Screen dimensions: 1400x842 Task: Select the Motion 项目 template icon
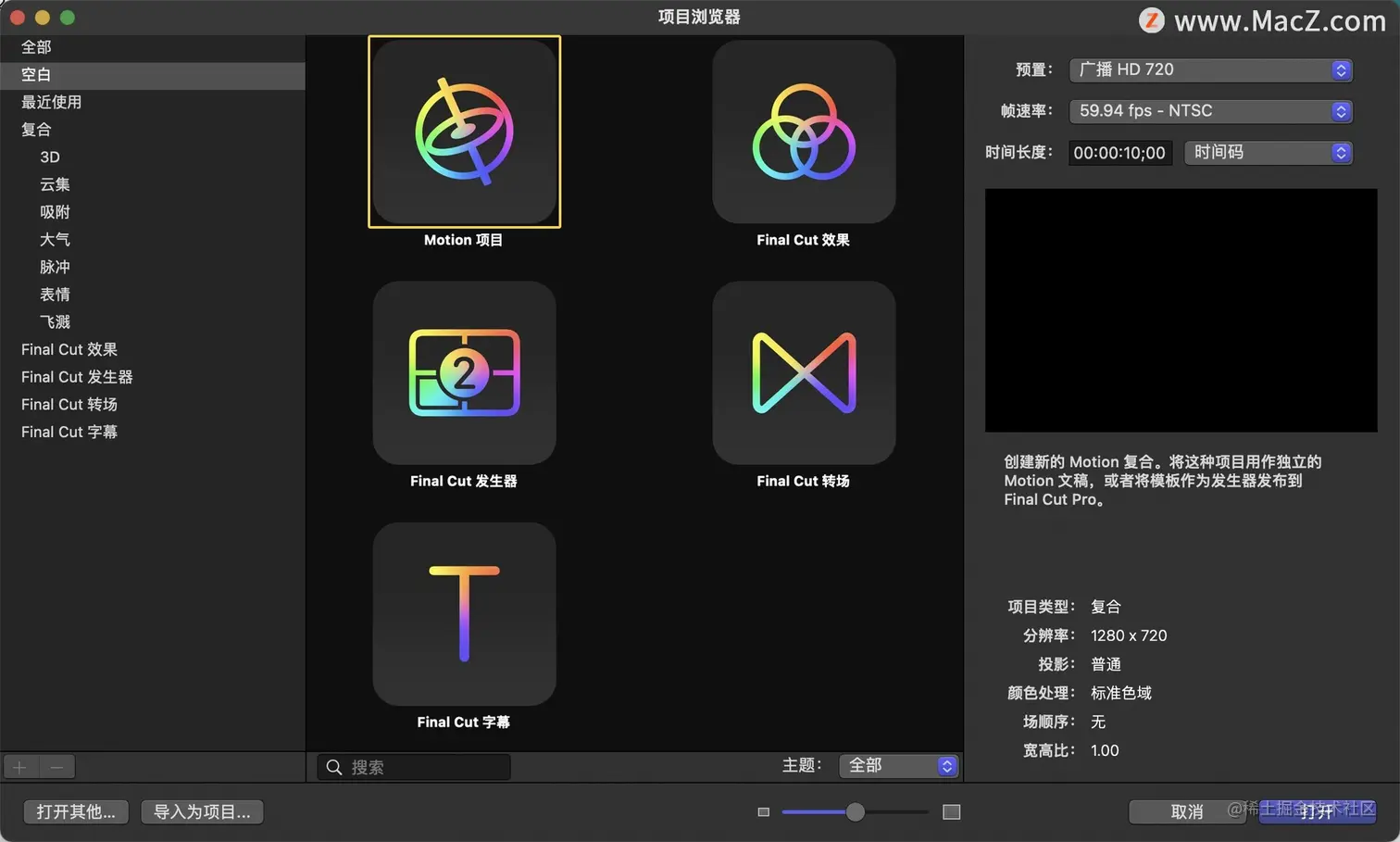pos(464,132)
